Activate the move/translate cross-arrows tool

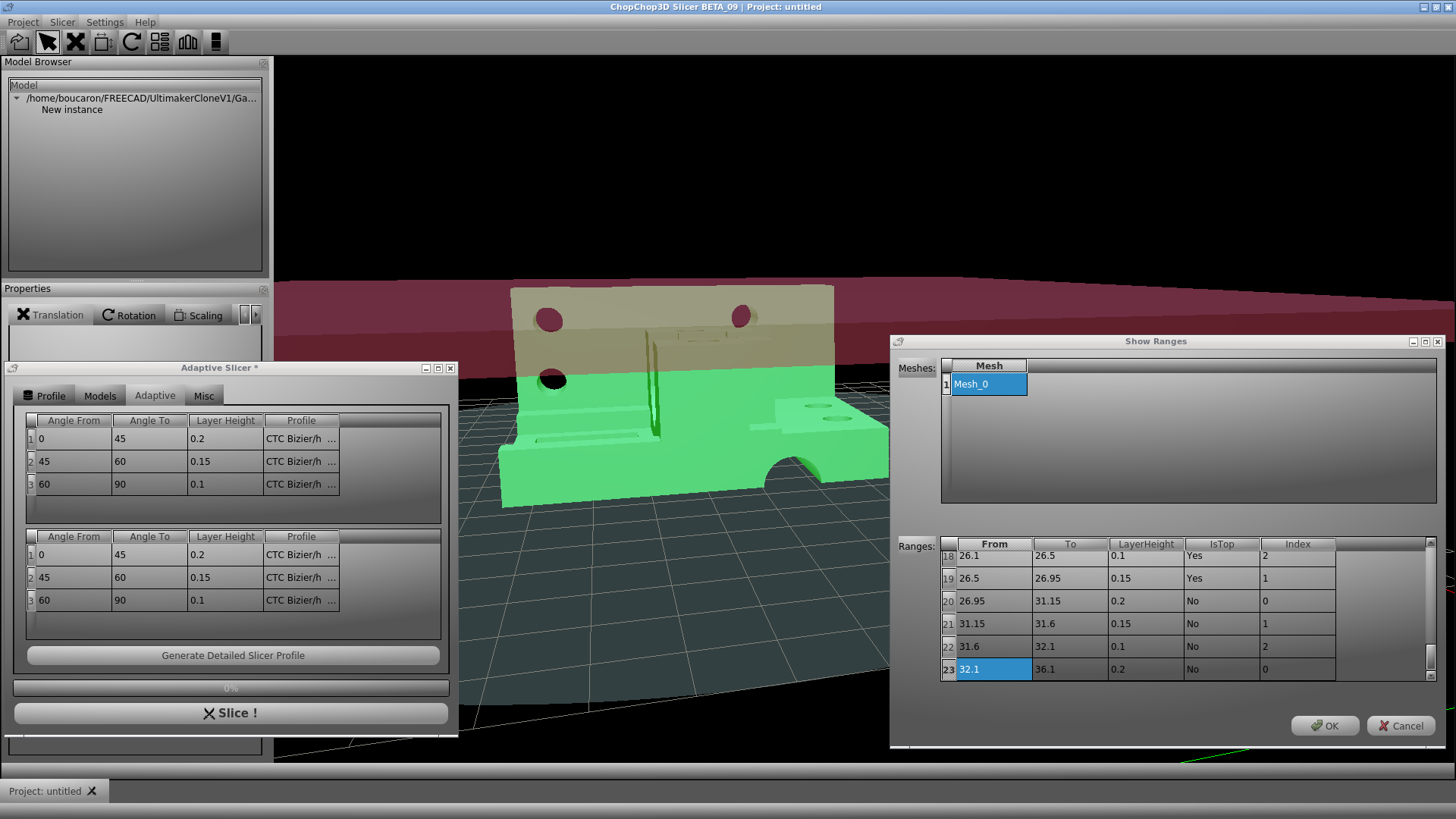tap(76, 42)
